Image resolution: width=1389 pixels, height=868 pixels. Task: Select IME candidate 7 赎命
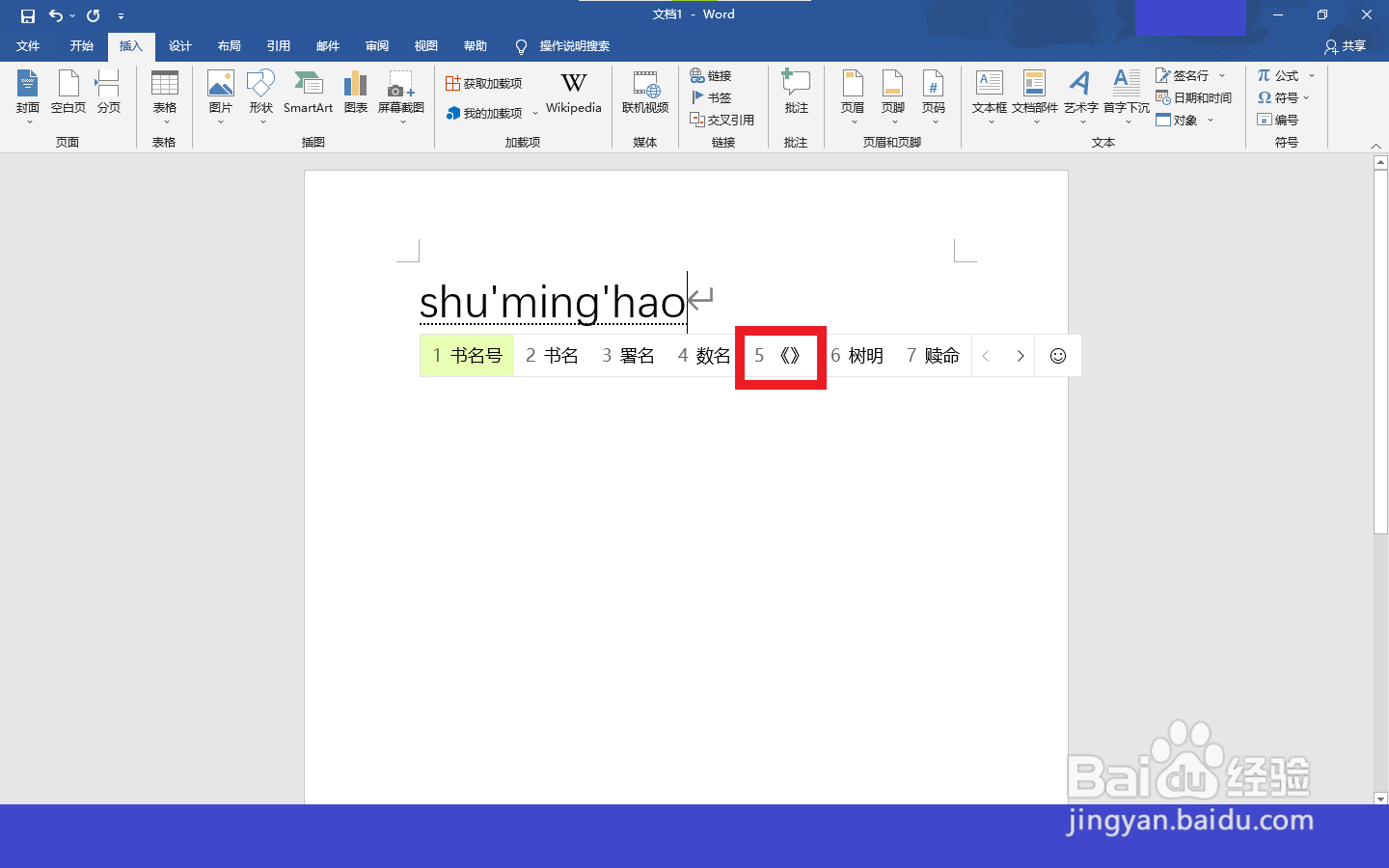(x=934, y=356)
